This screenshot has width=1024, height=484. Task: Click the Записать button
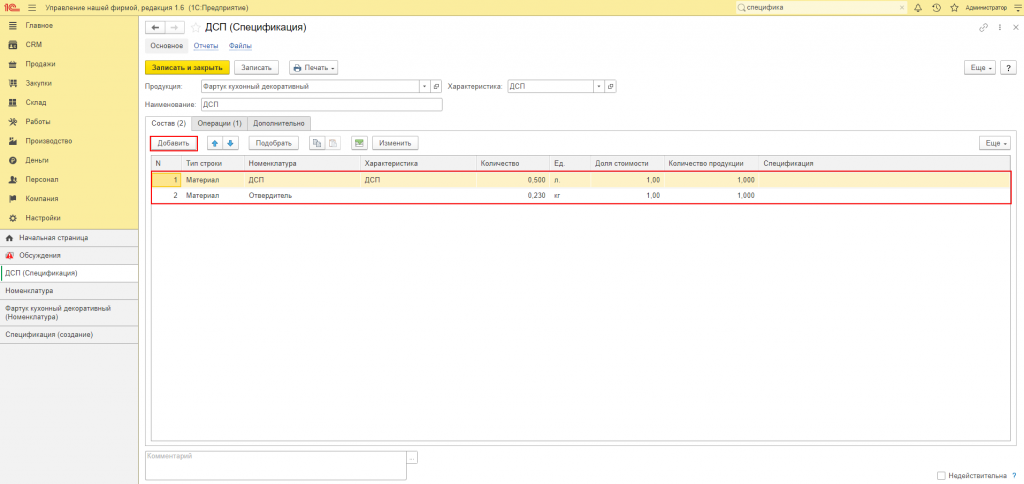[x=257, y=68]
